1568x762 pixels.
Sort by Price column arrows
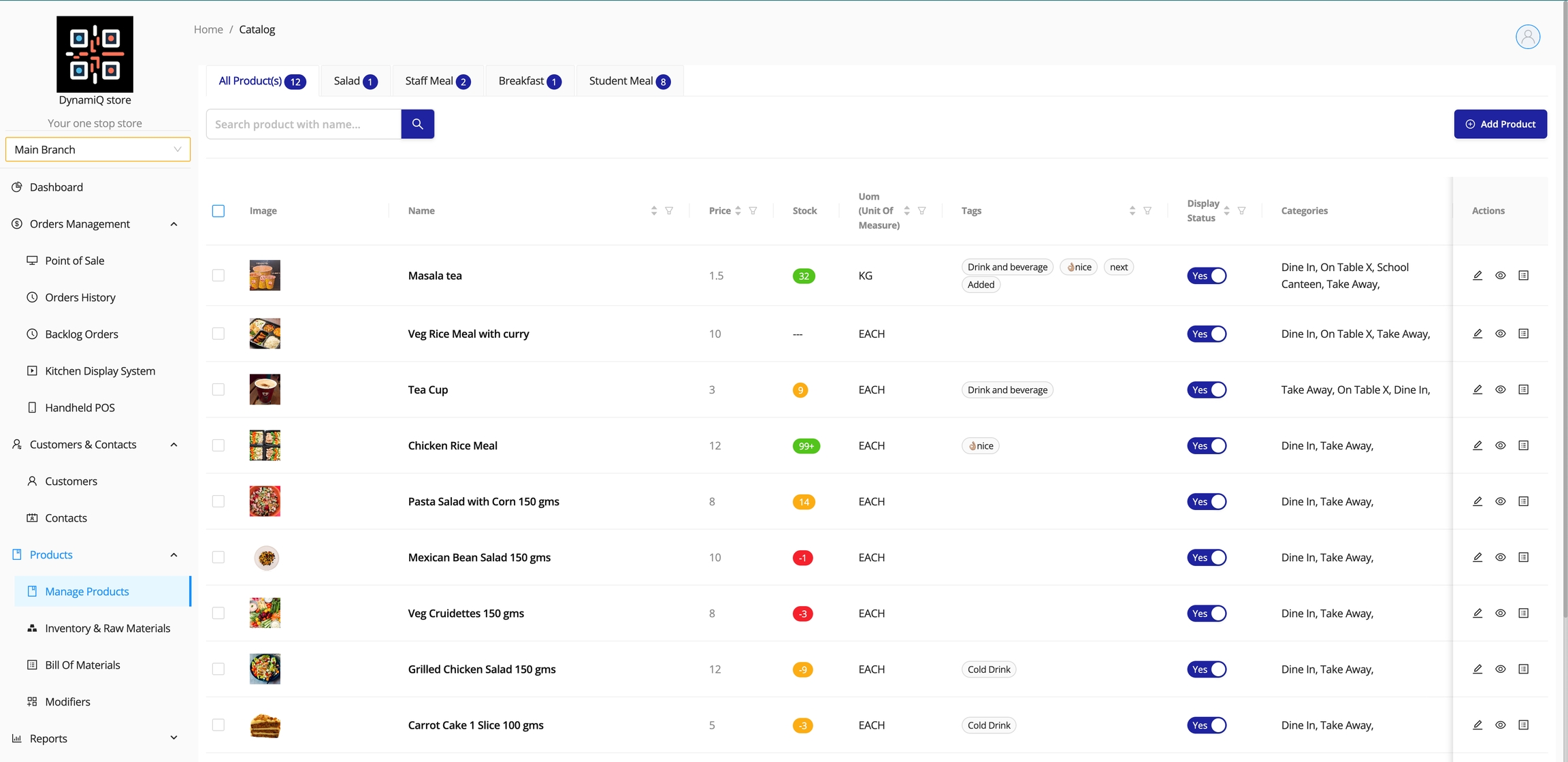738,211
